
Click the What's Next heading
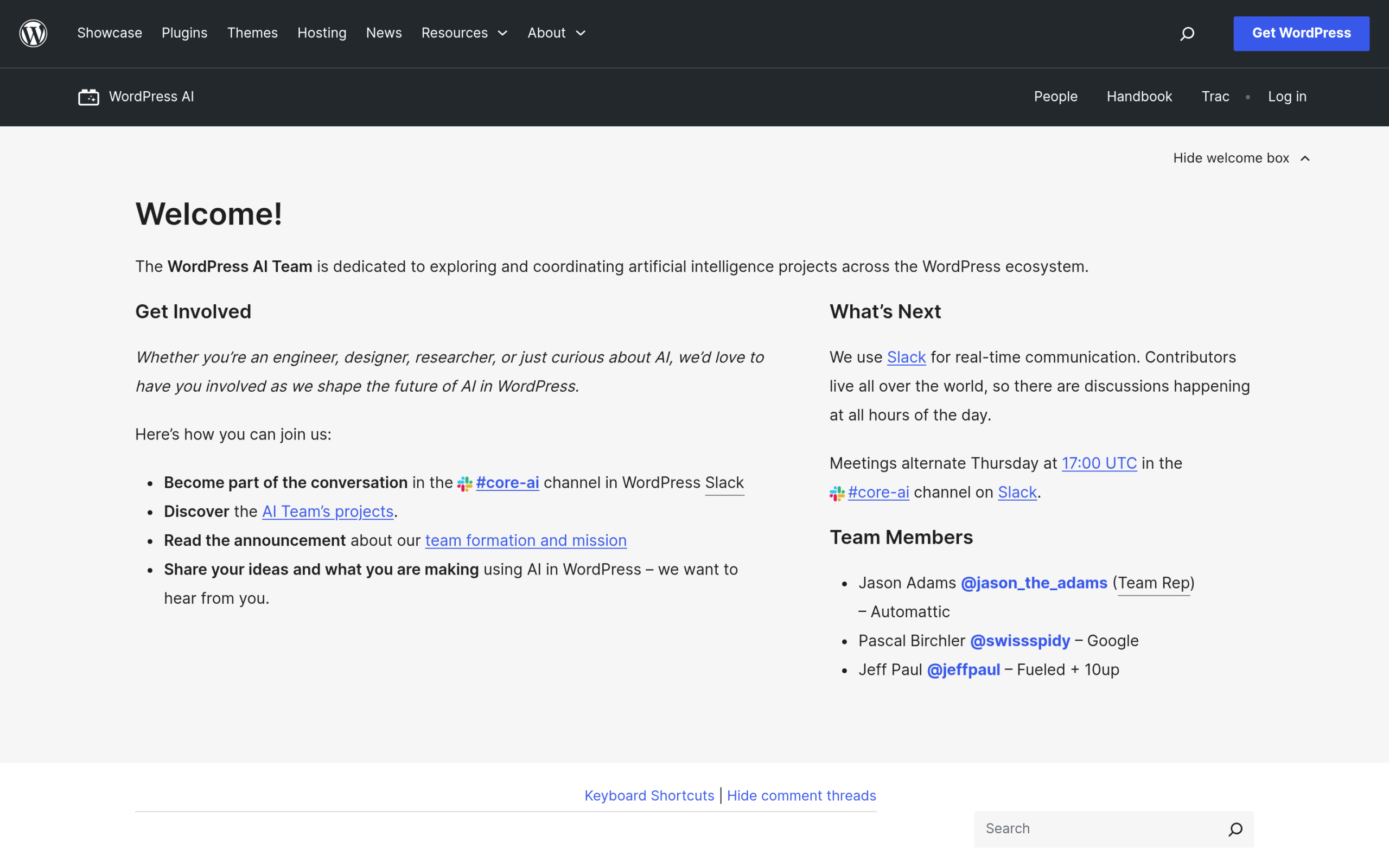[885, 312]
